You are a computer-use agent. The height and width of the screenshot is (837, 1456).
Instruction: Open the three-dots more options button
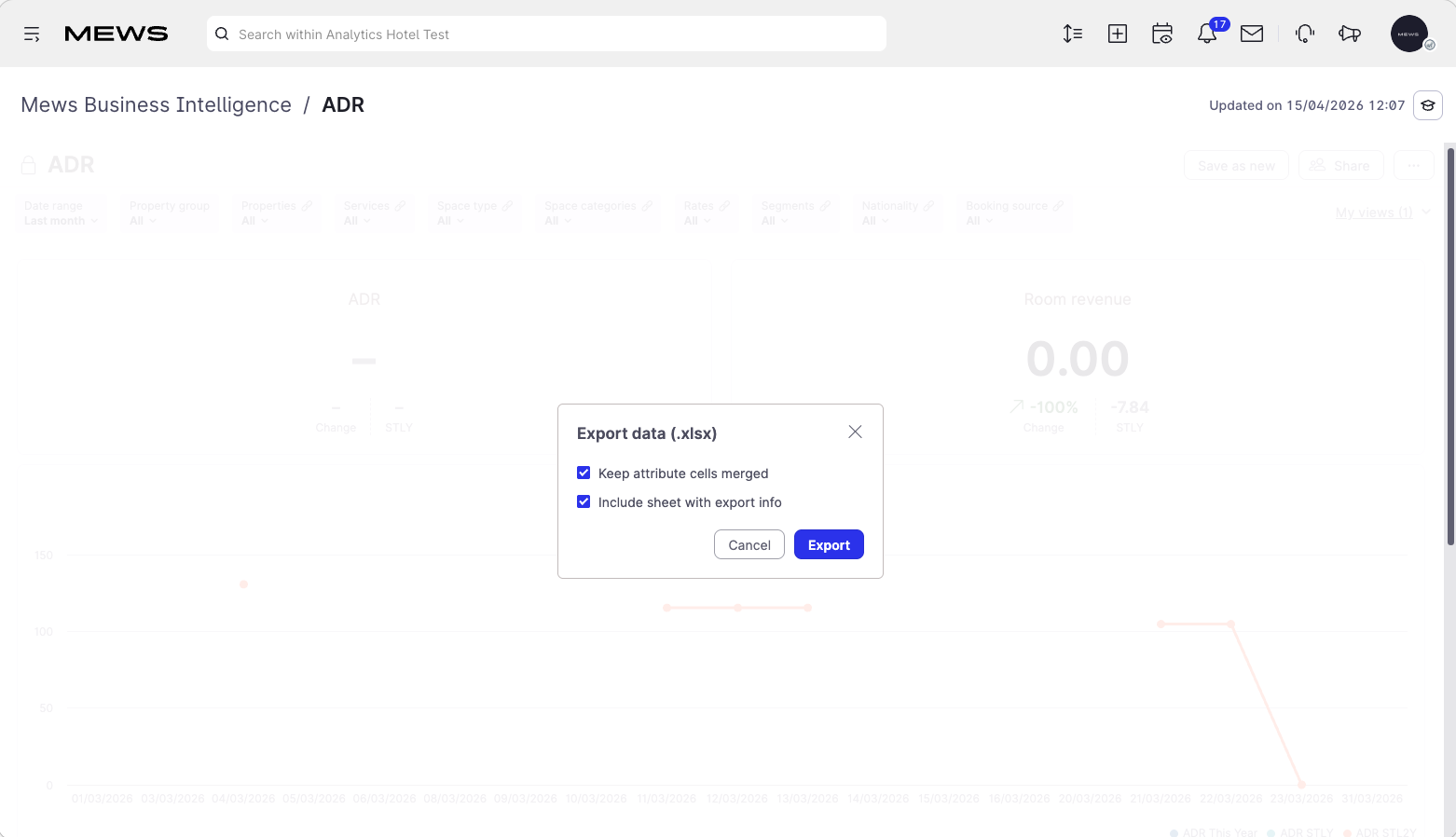click(x=1414, y=166)
